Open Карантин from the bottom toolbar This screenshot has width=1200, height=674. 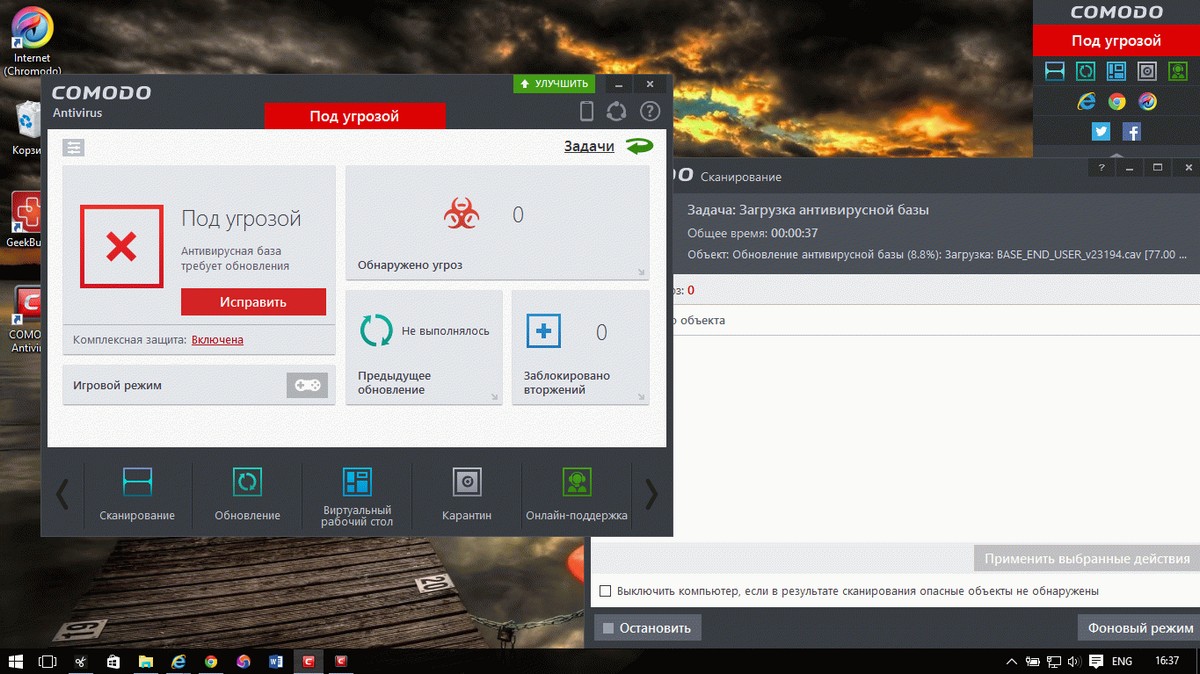(467, 493)
